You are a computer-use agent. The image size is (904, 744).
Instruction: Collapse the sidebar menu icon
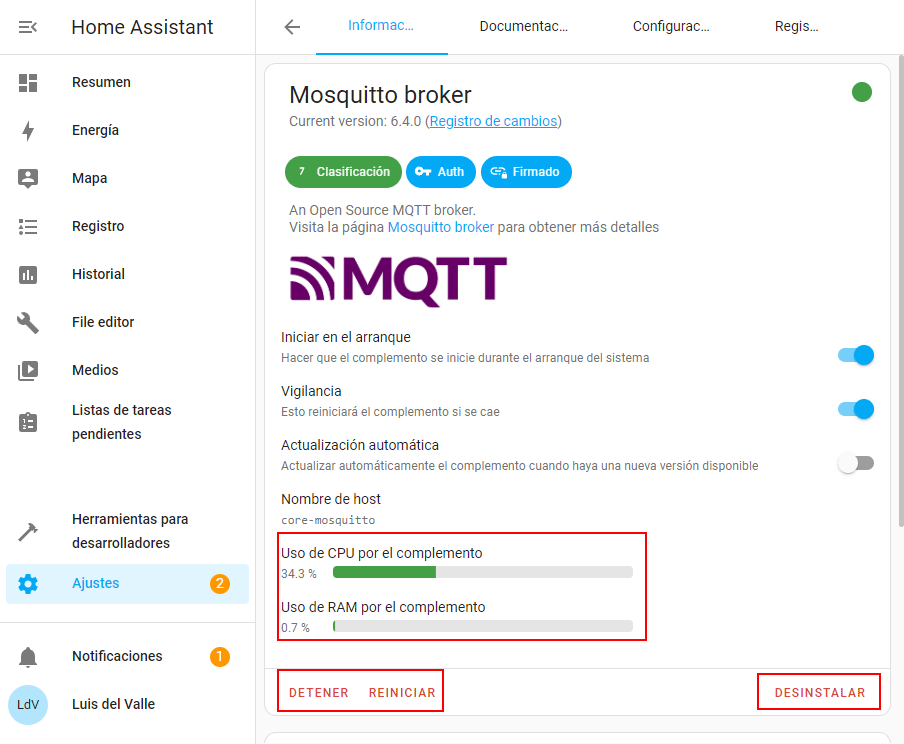tap(28, 27)
